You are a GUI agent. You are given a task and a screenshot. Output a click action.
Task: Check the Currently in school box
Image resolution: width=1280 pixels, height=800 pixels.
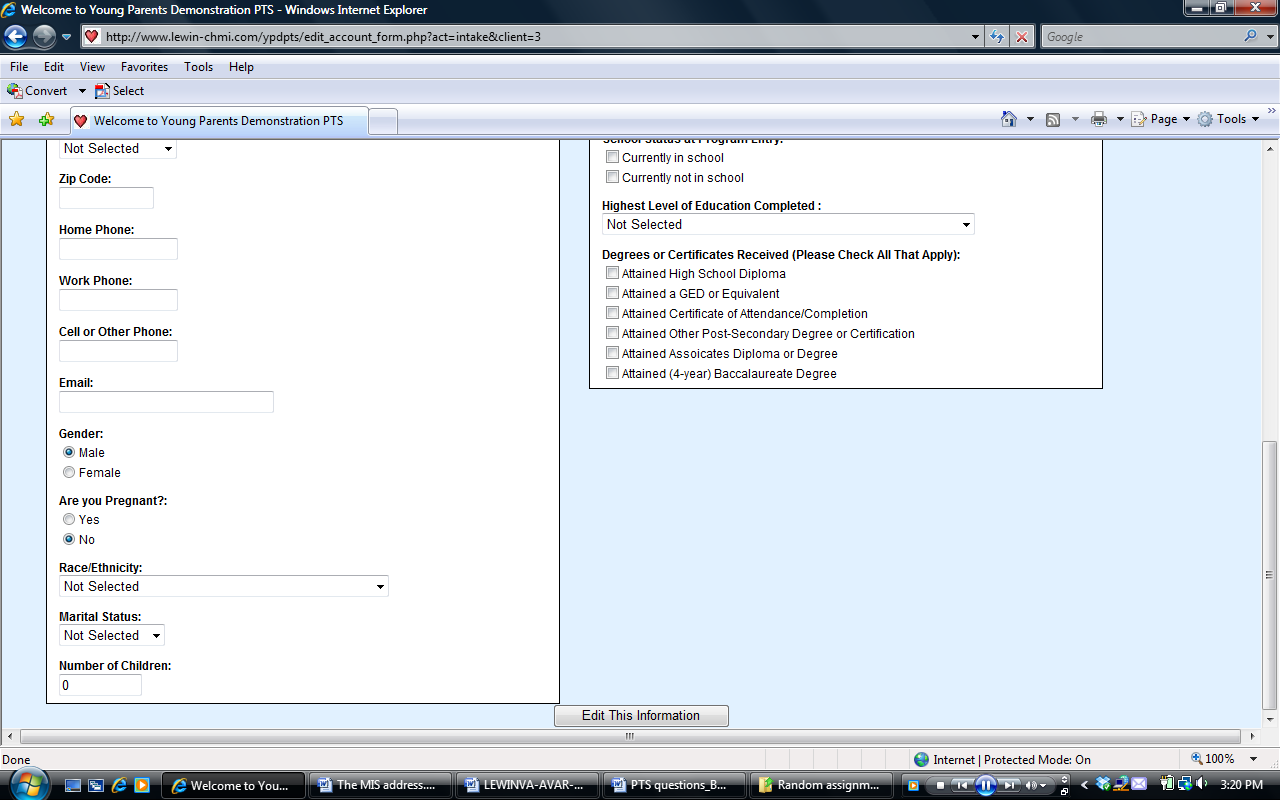coord(613,157)
